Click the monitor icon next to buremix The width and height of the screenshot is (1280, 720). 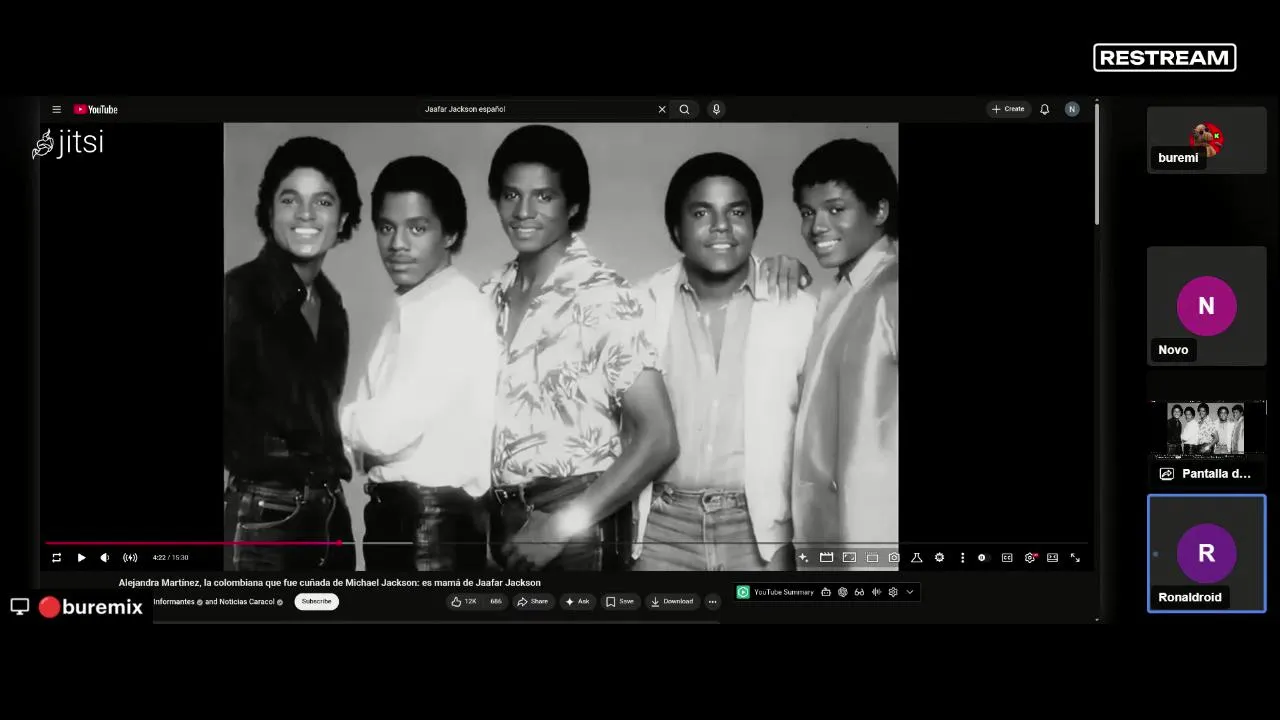19,606
